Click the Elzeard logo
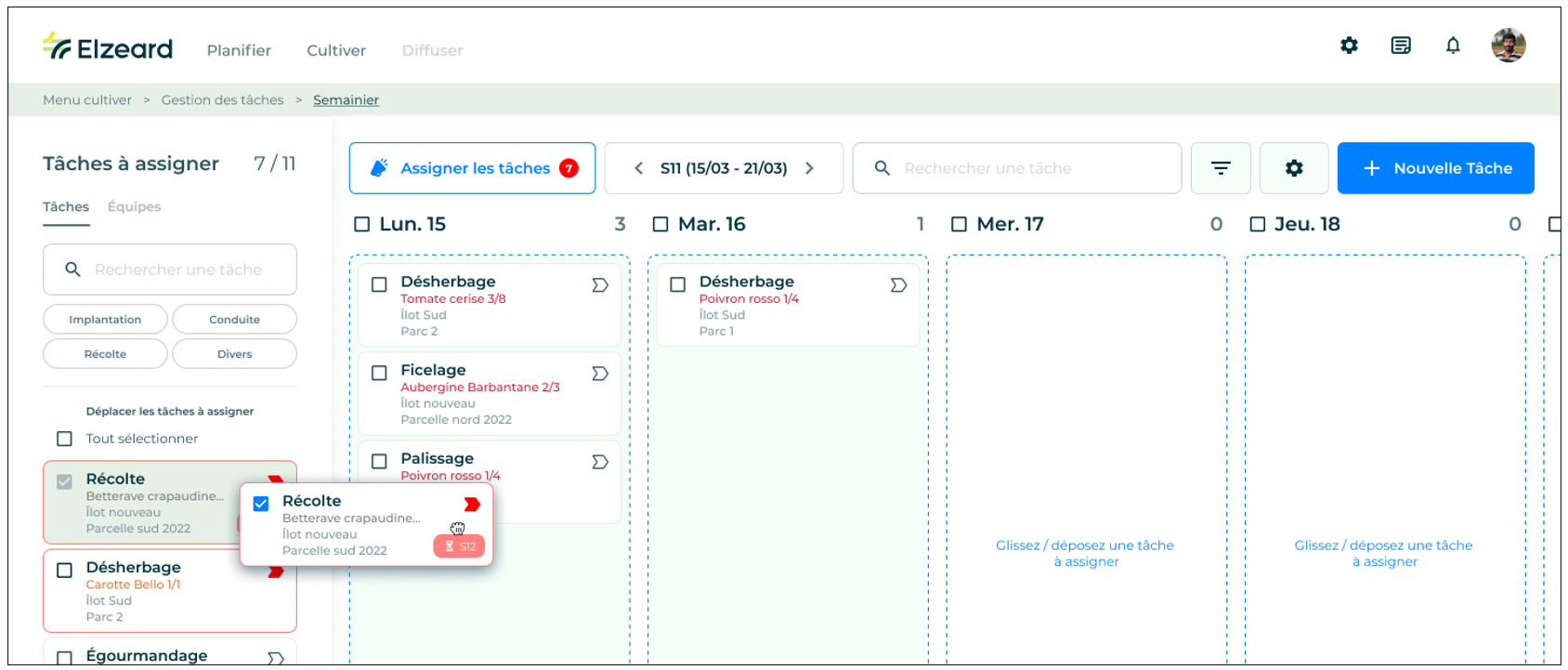This screenshot has width=1568, height=670. pos(108,47)
